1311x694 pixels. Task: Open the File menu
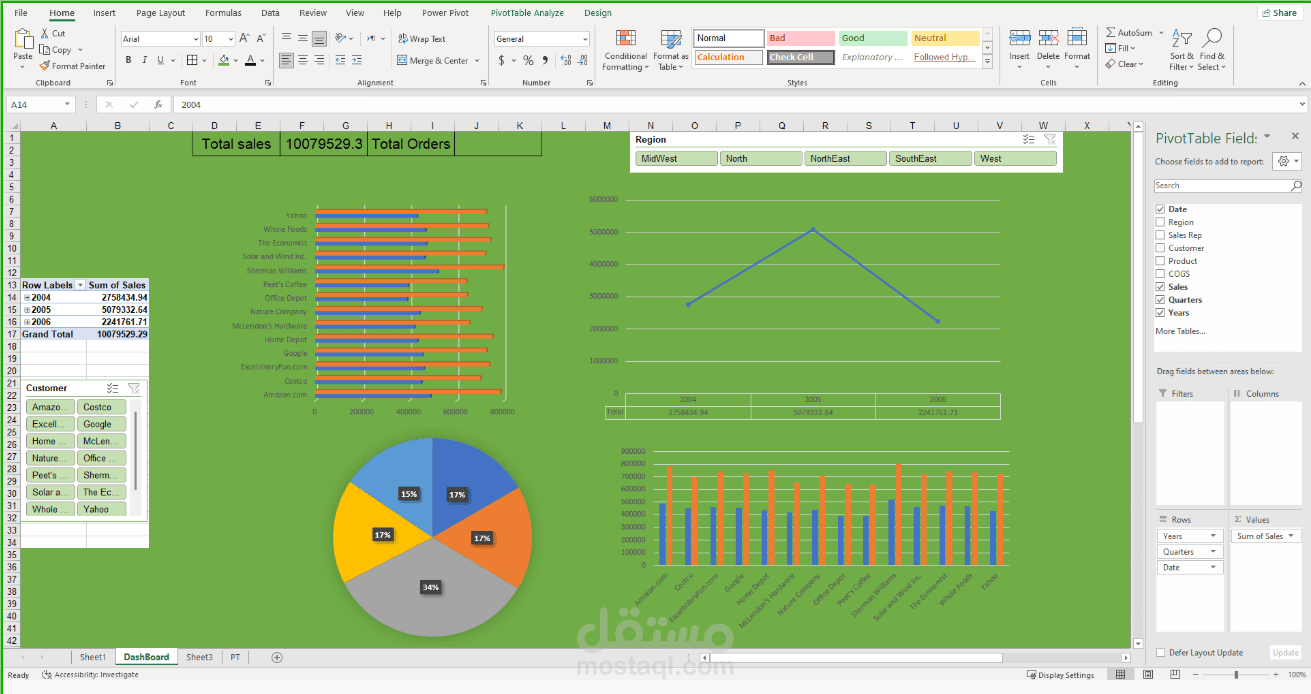click(21, 13)
